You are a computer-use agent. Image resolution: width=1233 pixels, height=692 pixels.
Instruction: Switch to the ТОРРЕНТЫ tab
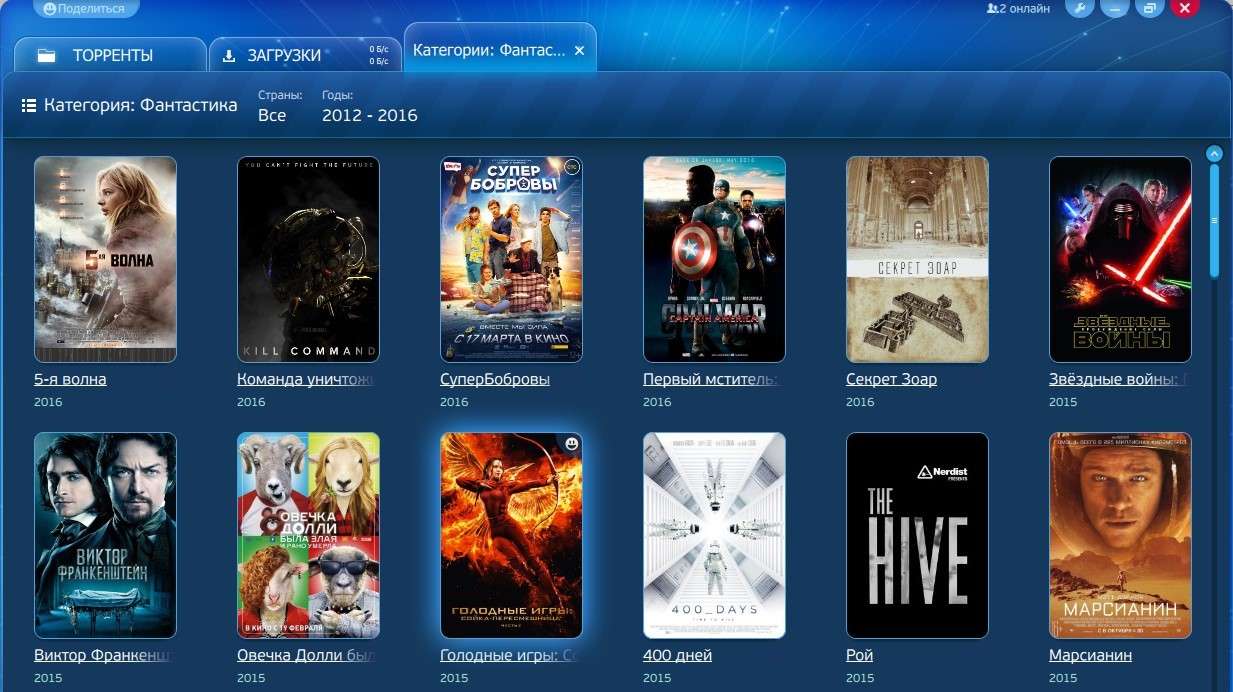[112, 56]
